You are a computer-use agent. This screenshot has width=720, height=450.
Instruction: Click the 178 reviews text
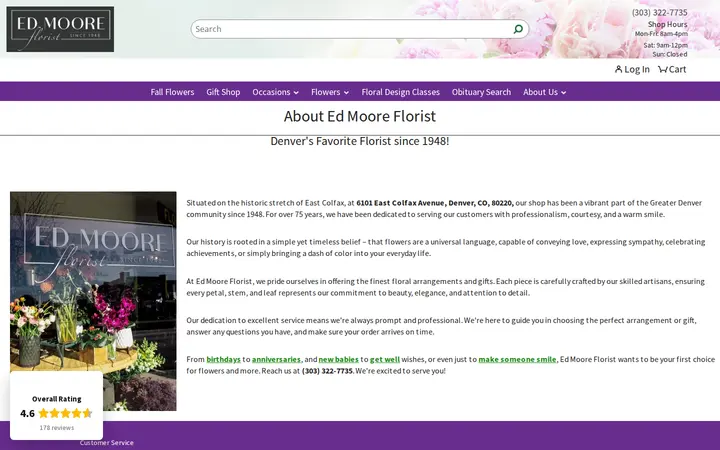(56, 428)
